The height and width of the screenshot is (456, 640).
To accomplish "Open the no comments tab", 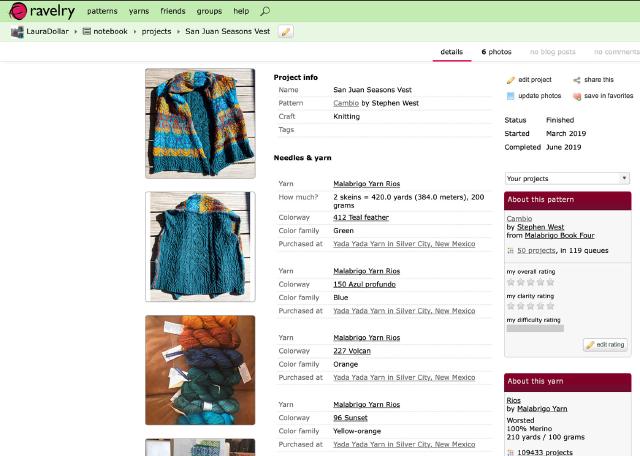I will pyautogui.click(x=616, y=52).
